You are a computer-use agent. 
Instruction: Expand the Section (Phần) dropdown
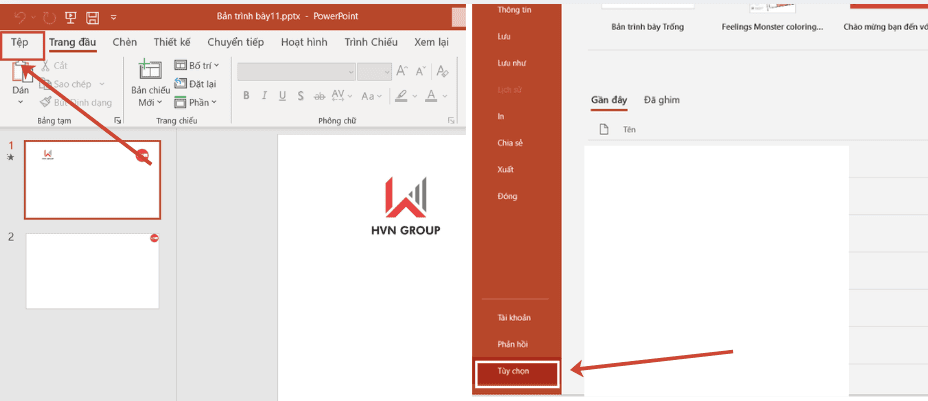(197, 102)
